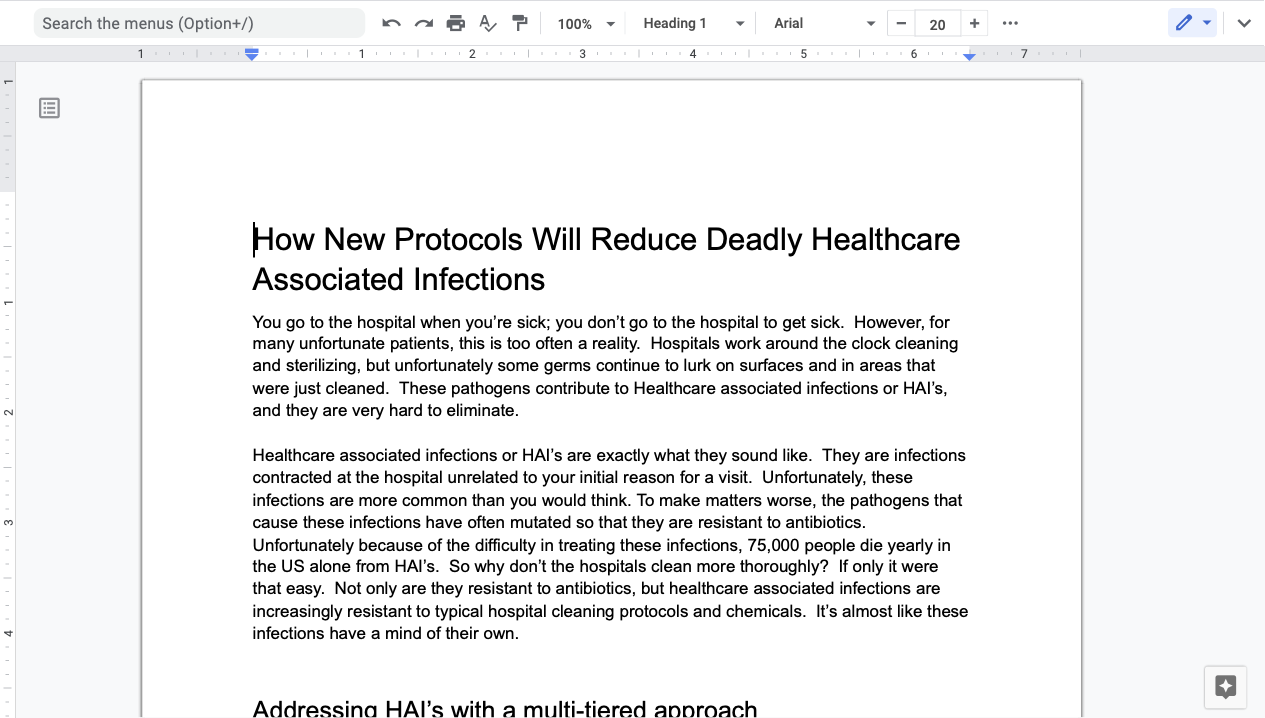Click '75,000' in the second paragraph
The height and width of the screenshot is (718, 1265).
(773, 545)
